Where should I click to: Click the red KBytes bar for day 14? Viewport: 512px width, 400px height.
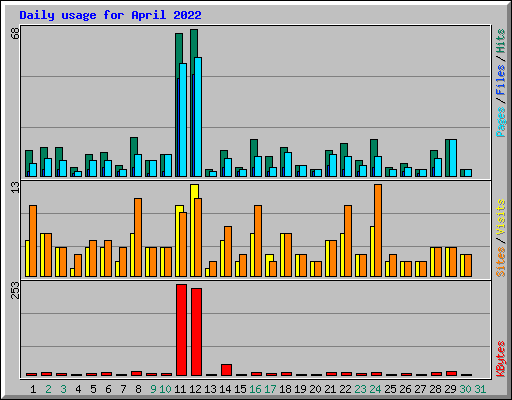tap(226, 370)
